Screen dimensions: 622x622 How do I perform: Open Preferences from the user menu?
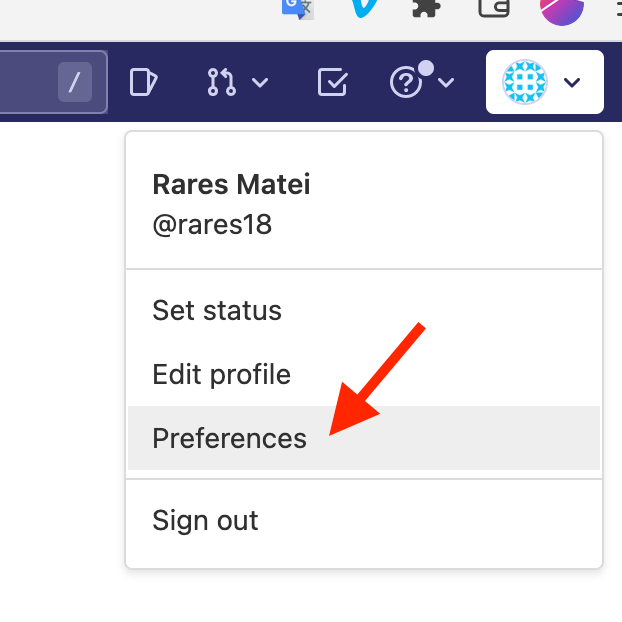(229, 438)
